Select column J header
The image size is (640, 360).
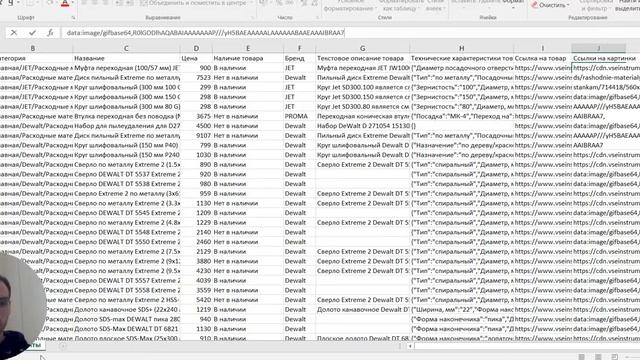[x=598, y=48]
